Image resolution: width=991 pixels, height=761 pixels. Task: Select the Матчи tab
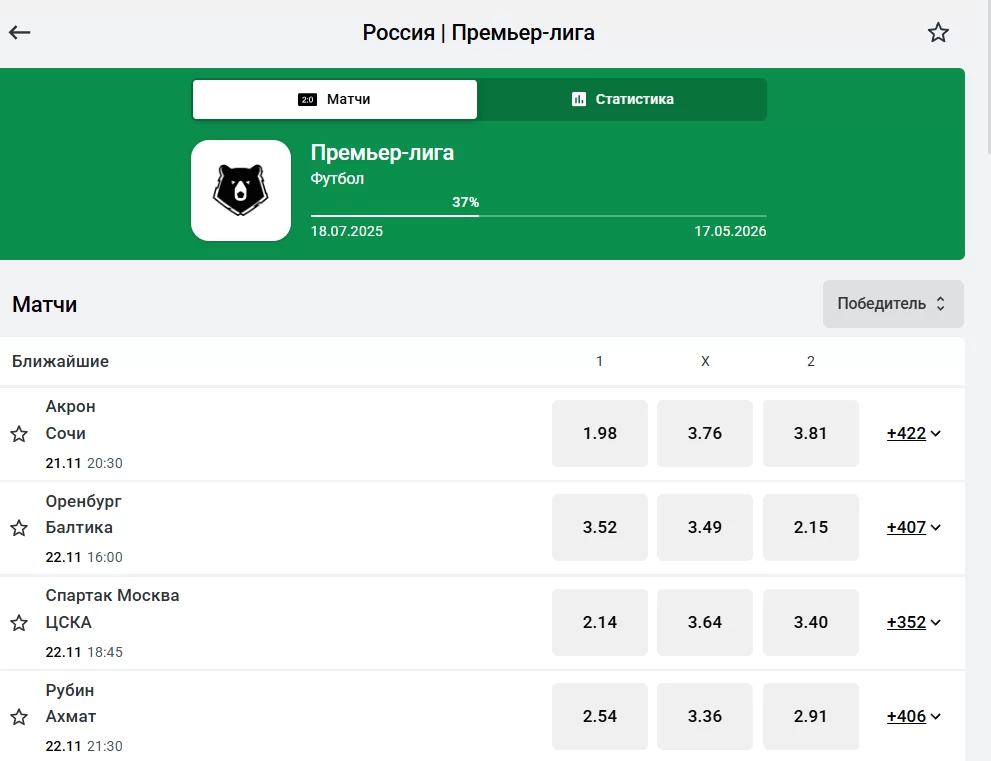(335, 99)
